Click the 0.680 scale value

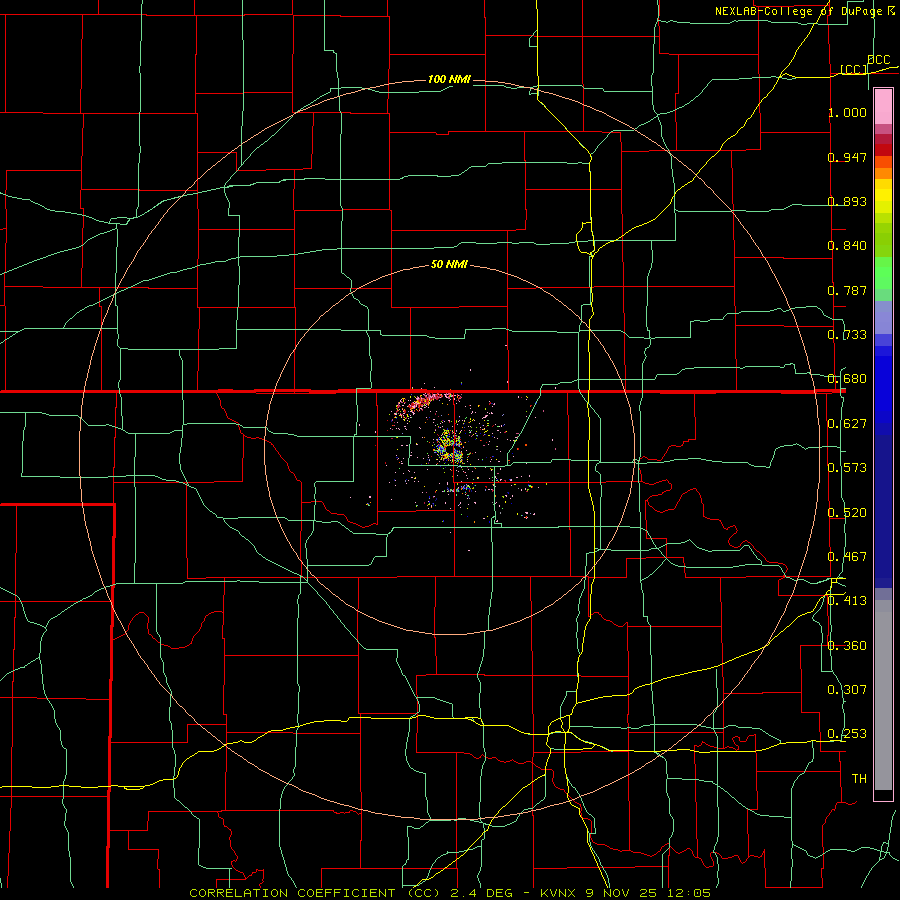[x=847, y=379]
